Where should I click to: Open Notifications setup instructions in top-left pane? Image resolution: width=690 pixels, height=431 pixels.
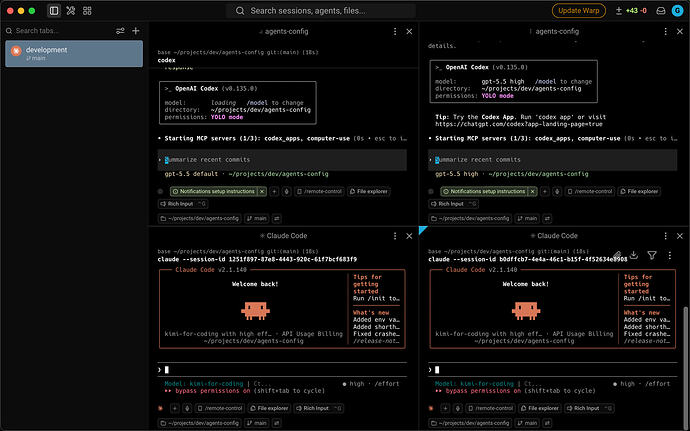213,192
